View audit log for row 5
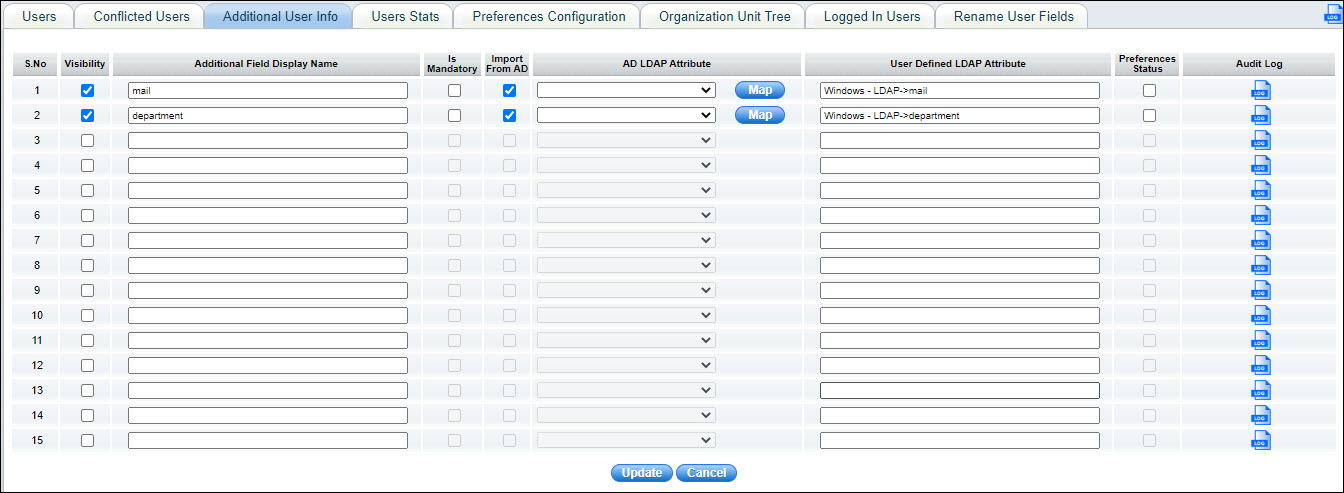Image resolution: width=1344 pixels, height=493 pixels. click(x=1260, y=190)
